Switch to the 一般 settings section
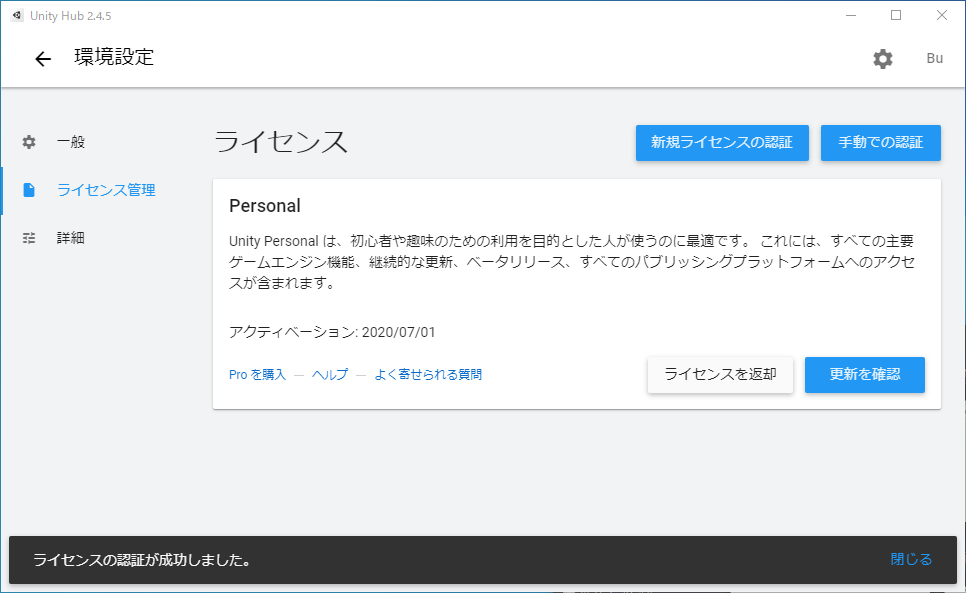 click(71, 142)
